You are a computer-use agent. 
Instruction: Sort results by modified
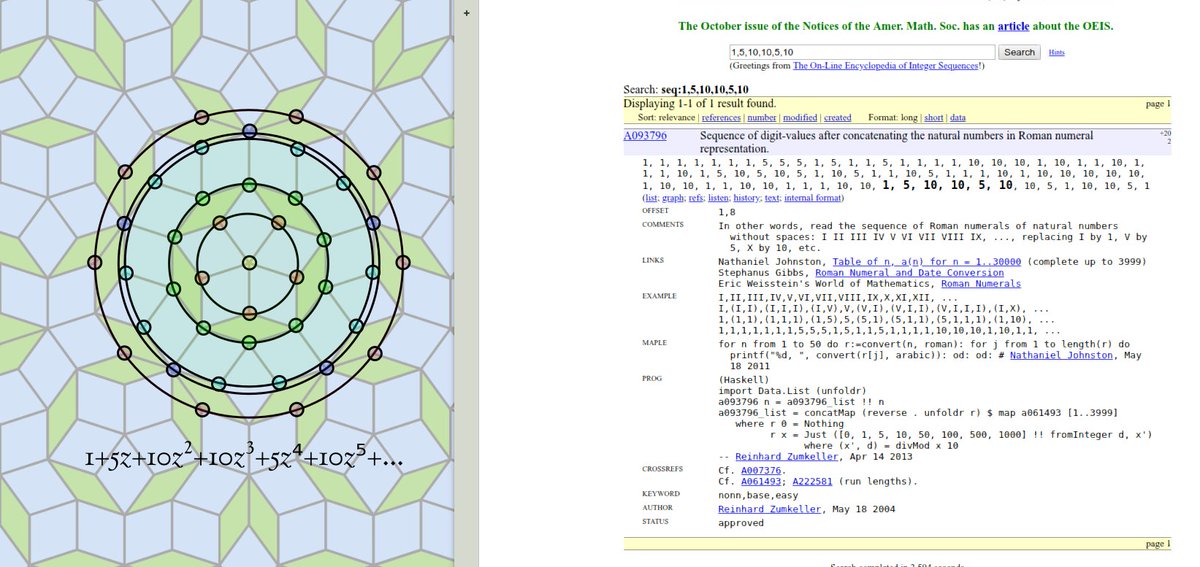click(800, 117)
